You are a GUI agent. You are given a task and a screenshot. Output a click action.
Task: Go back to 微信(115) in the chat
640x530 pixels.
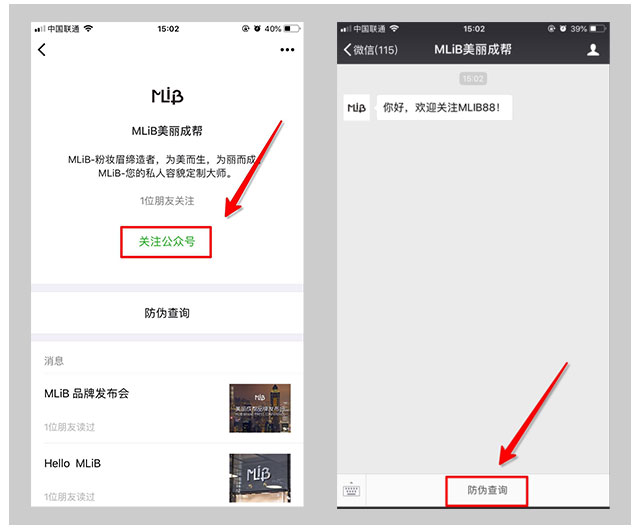pos(371,50)
